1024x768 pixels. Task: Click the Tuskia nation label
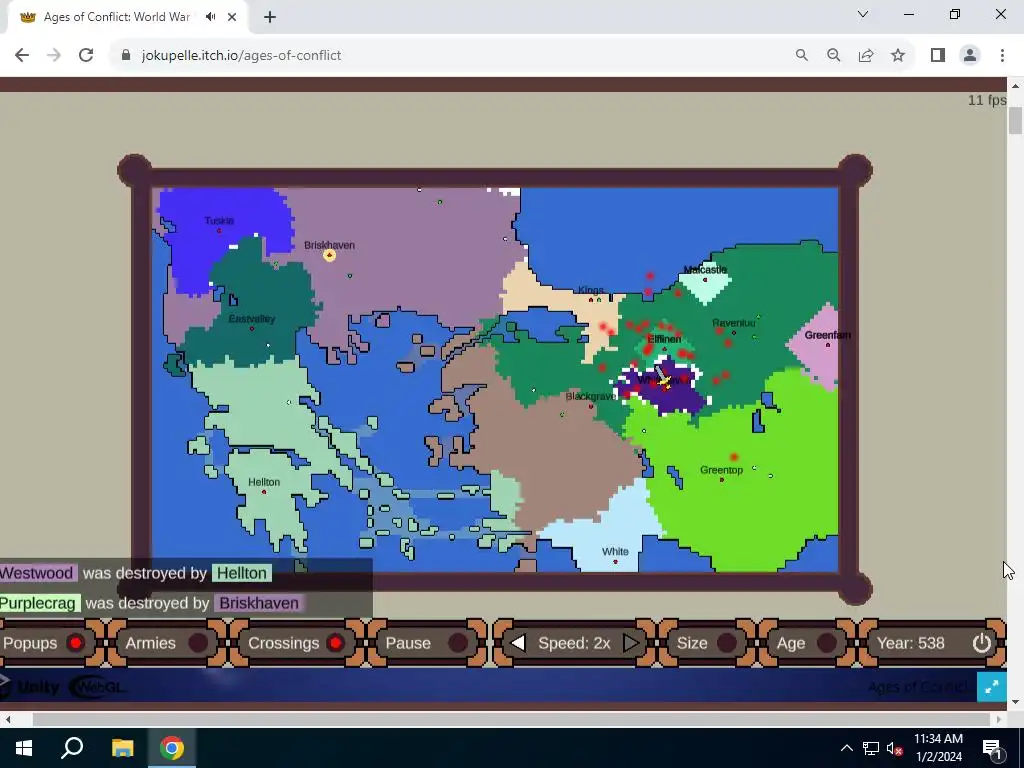[219, 221]
